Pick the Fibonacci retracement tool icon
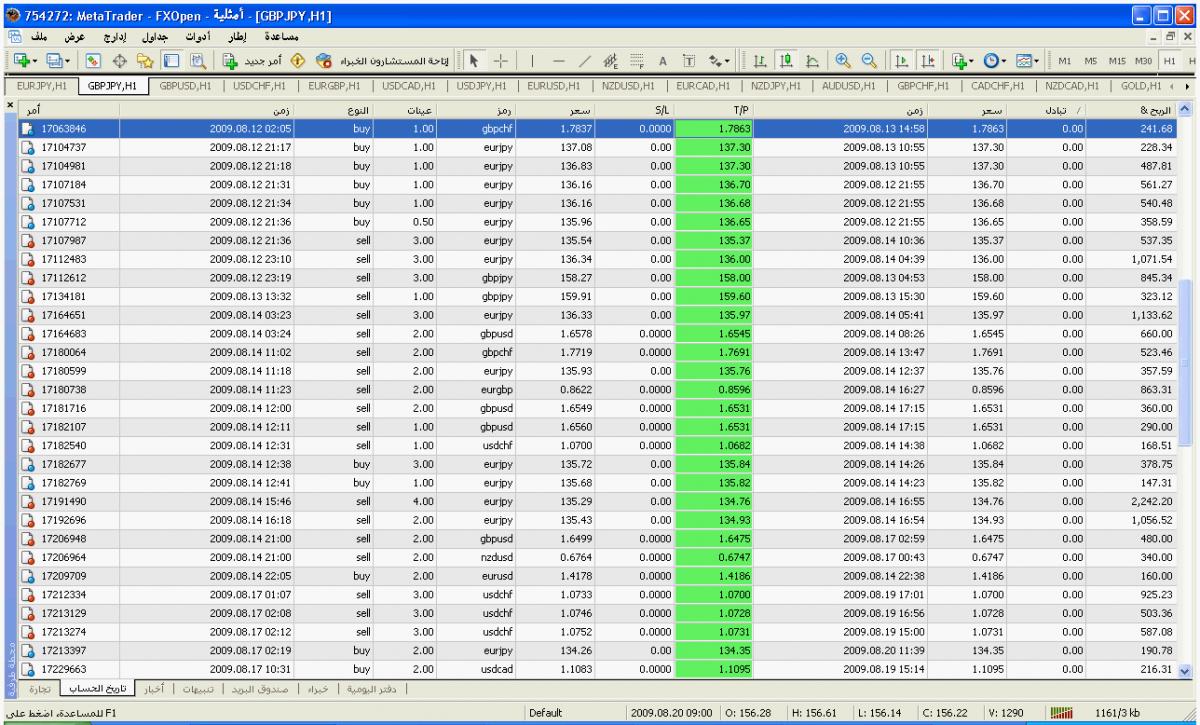The height and width of the screenshot is (725, 1200). point(637,59)
